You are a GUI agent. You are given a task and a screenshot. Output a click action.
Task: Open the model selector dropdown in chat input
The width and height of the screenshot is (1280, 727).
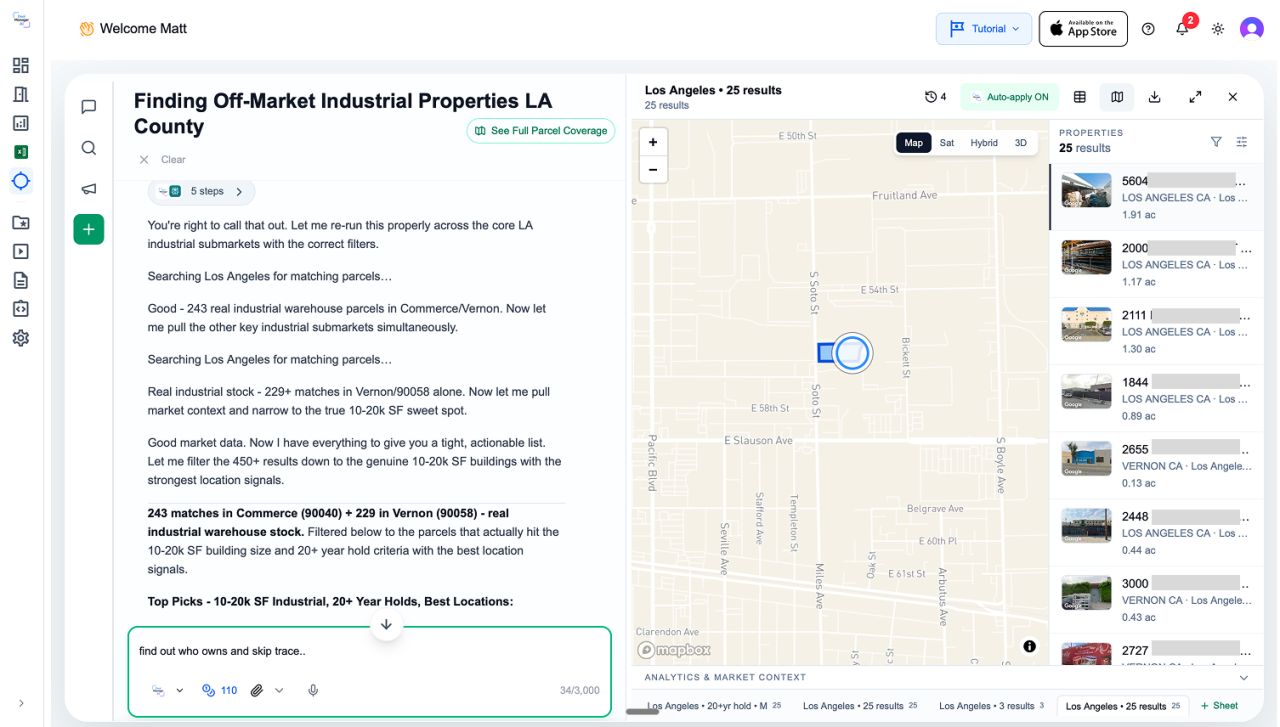[x=168, y=690]
